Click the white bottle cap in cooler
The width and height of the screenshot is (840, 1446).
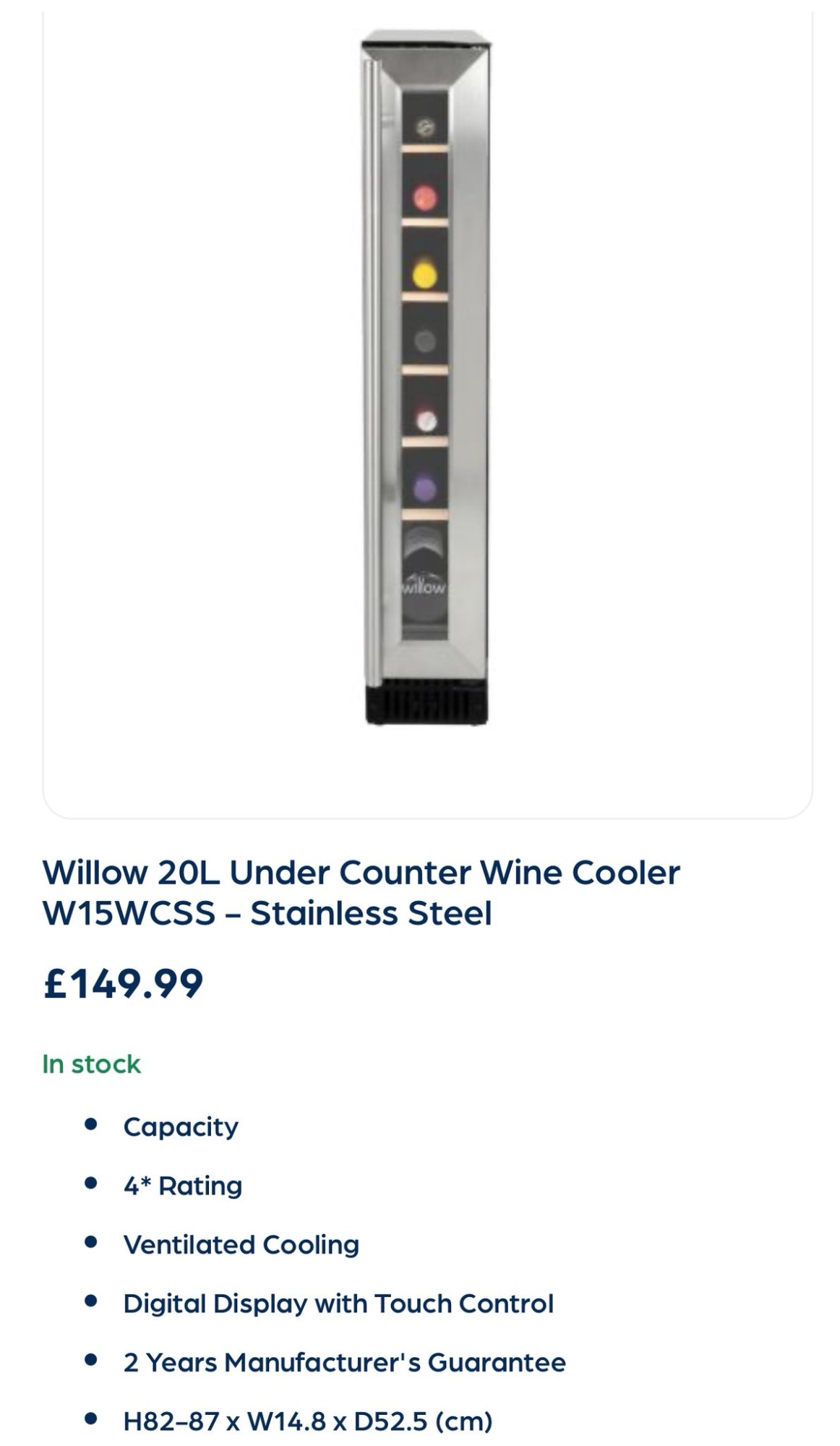[x=427, y=421]
